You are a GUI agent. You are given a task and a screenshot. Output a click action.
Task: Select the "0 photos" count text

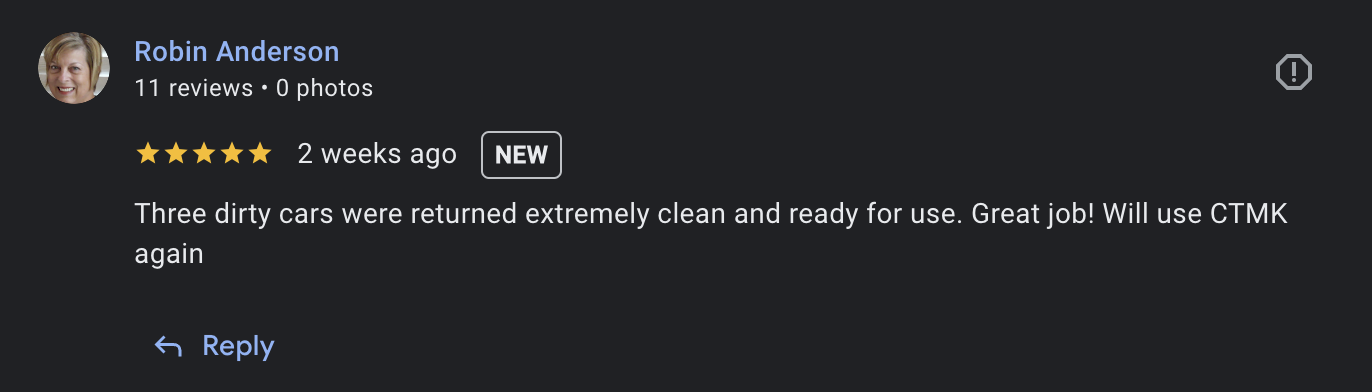[324, 88]
